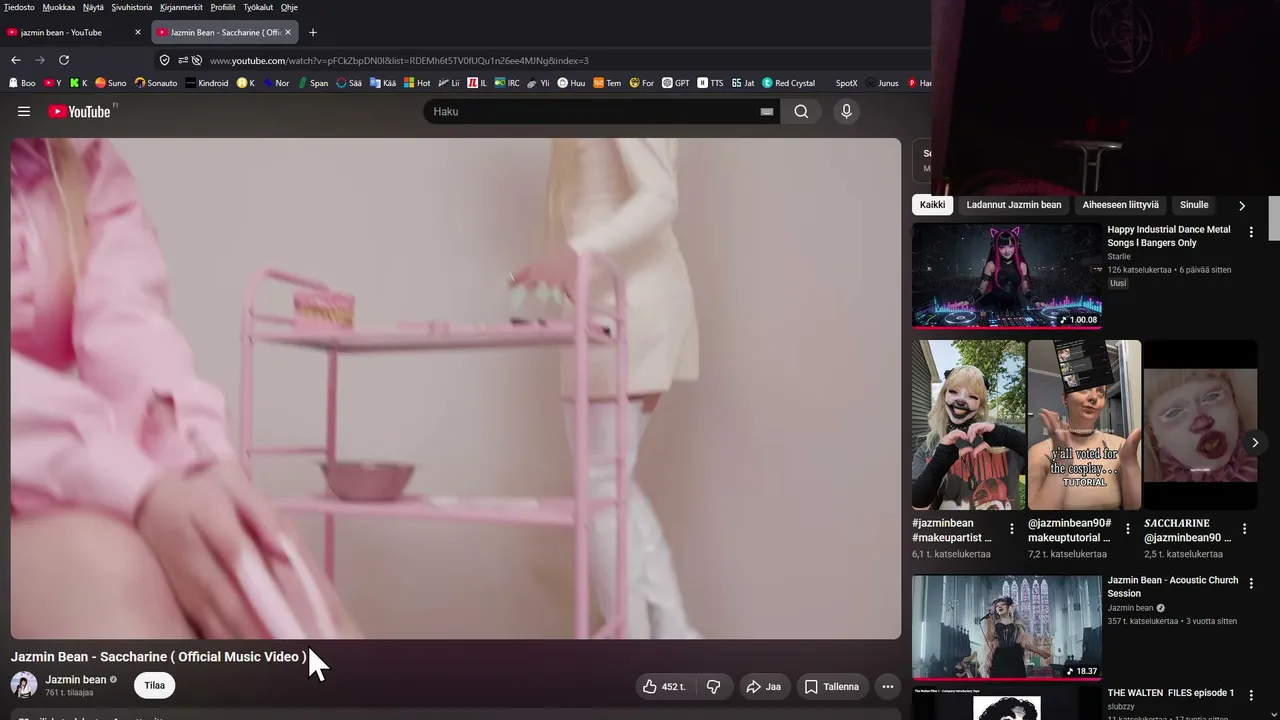Open a new browser tab
1280x720 pixels.
coord(312,32)
